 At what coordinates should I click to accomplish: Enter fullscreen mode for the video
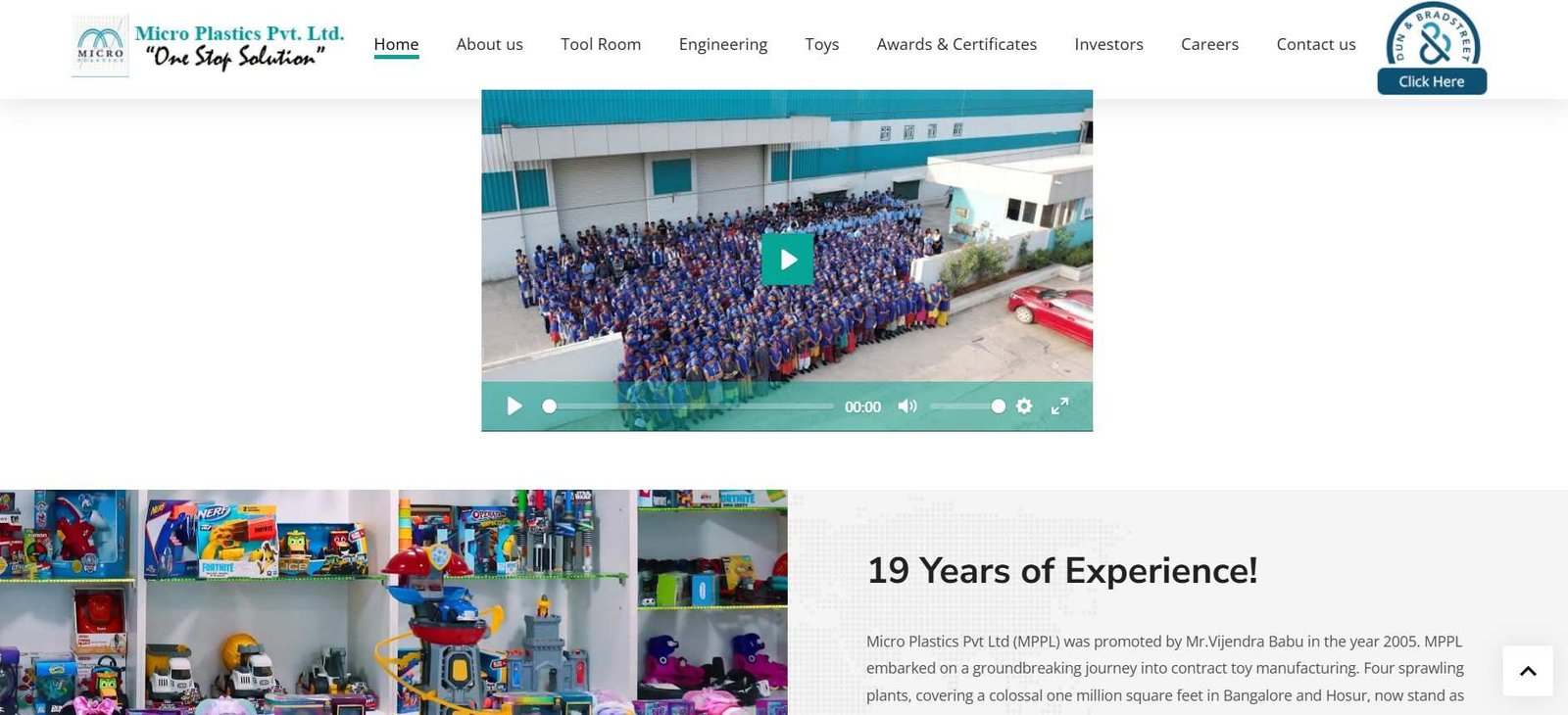coord(1059,405)
